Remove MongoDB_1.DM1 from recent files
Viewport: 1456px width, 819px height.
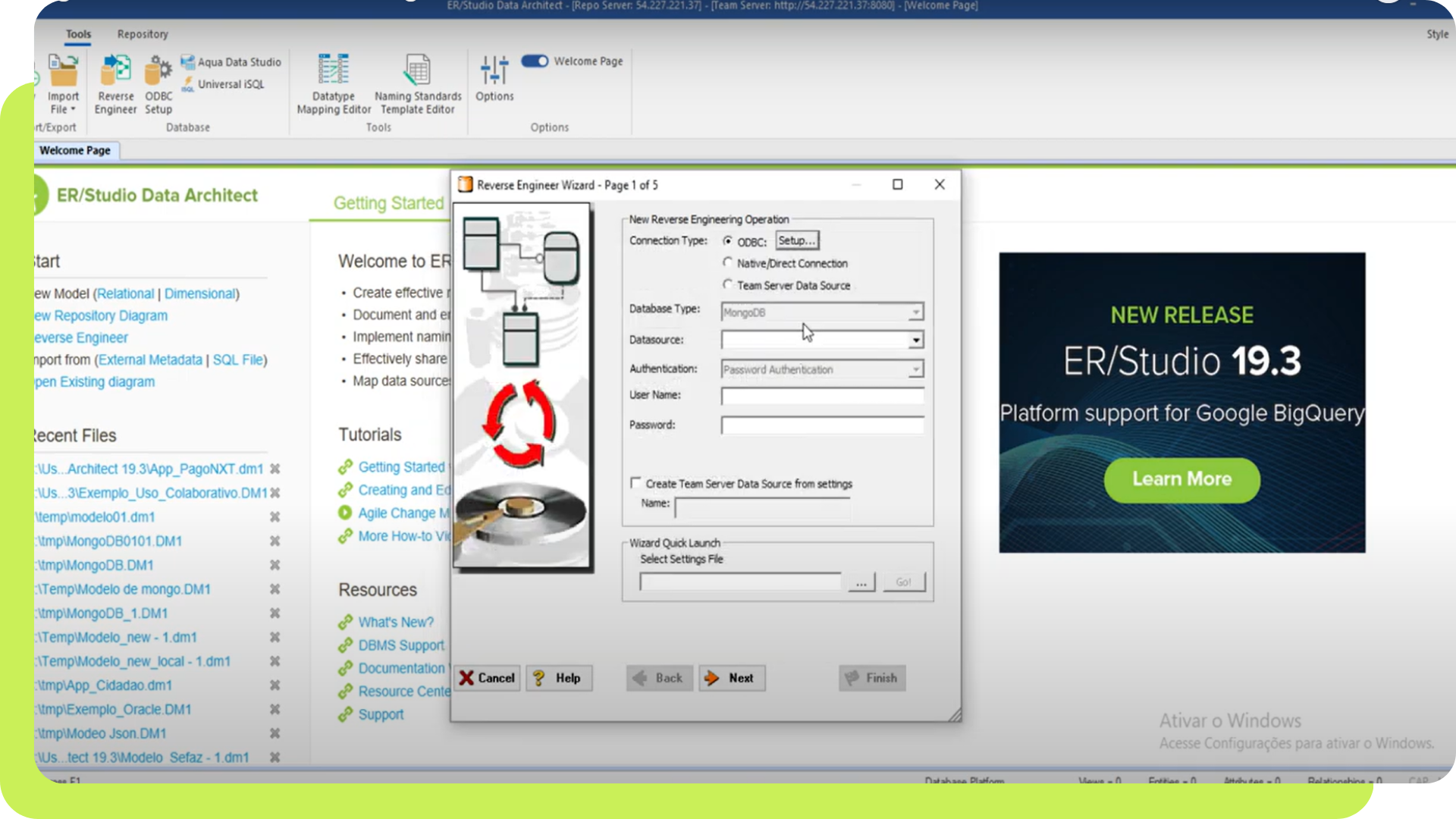[x=275, y=613]
